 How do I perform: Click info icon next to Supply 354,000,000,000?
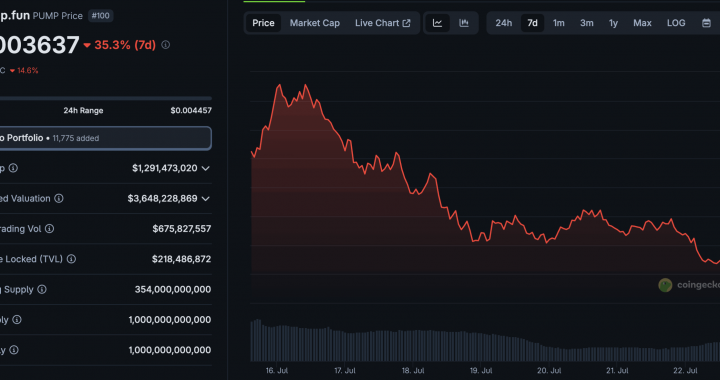pyautogui.click(x=42, y=289)
